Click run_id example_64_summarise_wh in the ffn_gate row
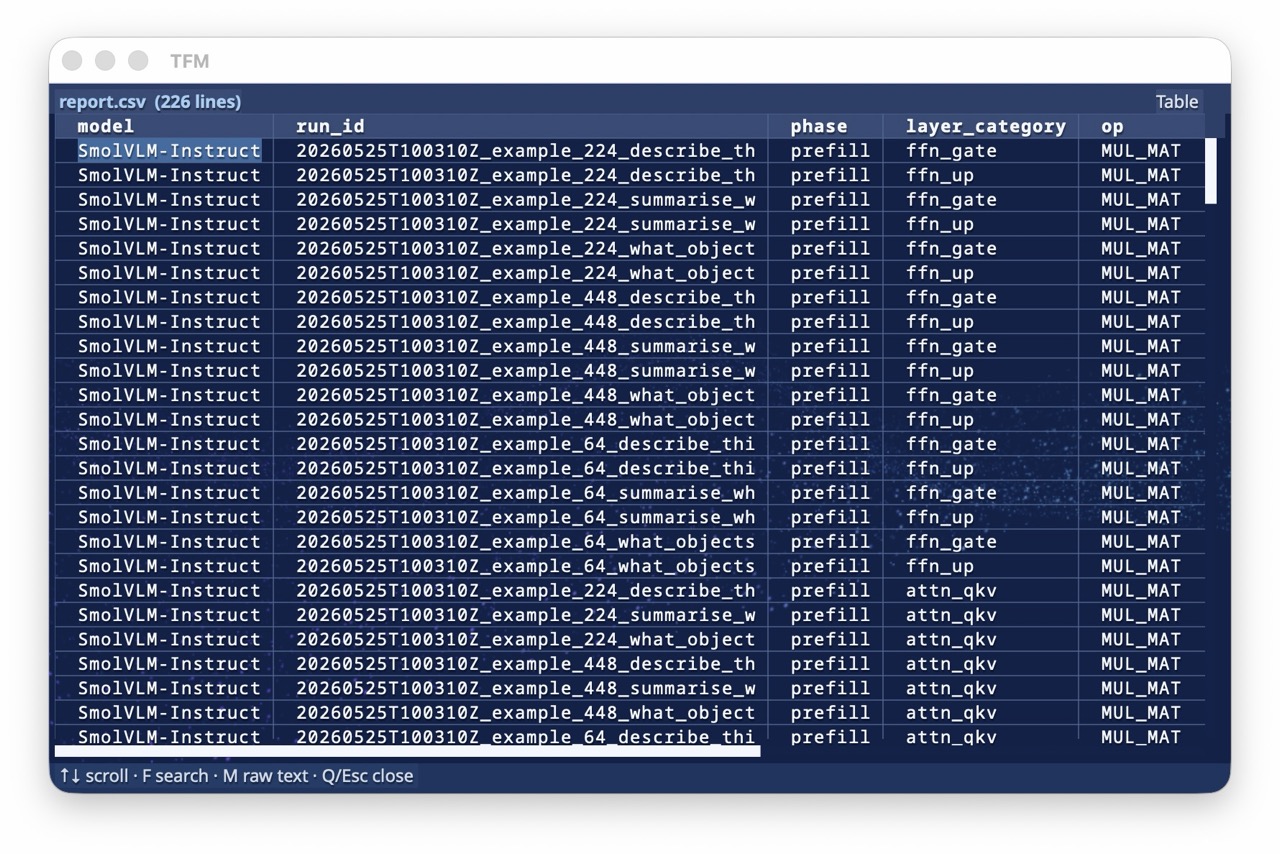This screenshot has height=854, width=1280. 525,492
